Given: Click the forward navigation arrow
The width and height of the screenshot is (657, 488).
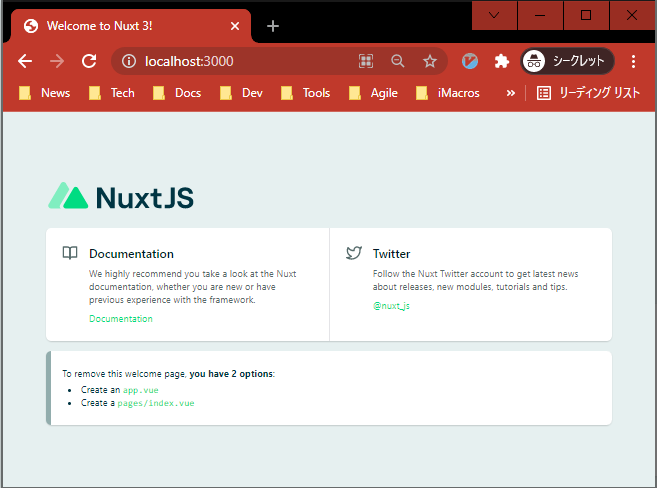Looking at the screenshot, I should 57,61.
